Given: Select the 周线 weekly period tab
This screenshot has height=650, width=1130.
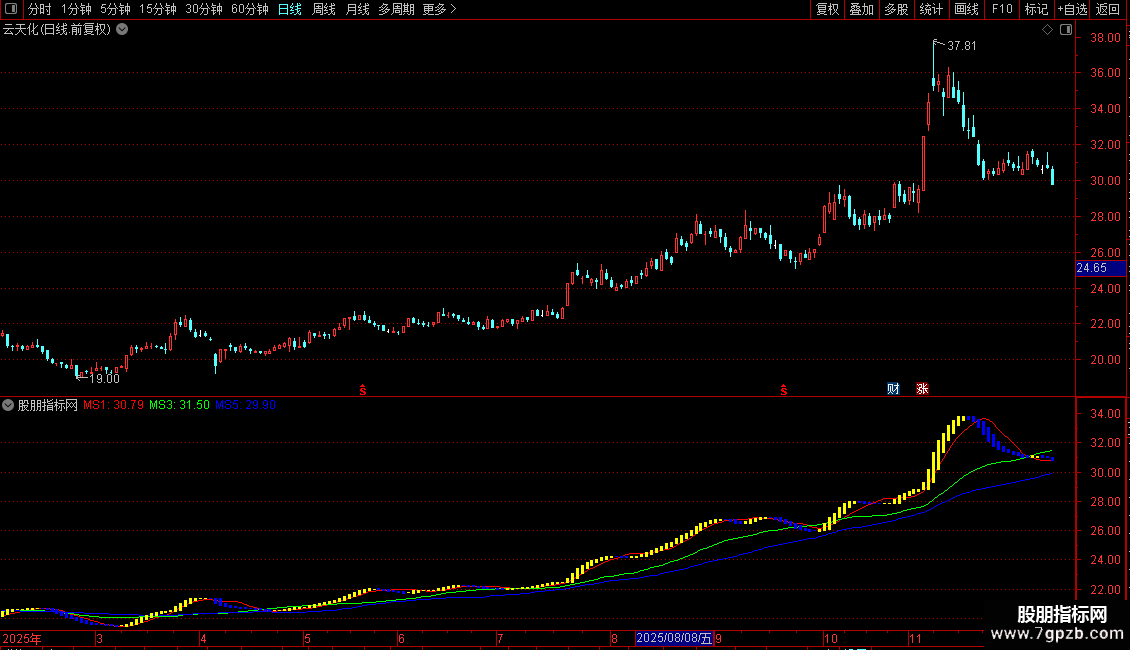Looking at the screenshot, I should pyautogui.click(x=324, y=9).
